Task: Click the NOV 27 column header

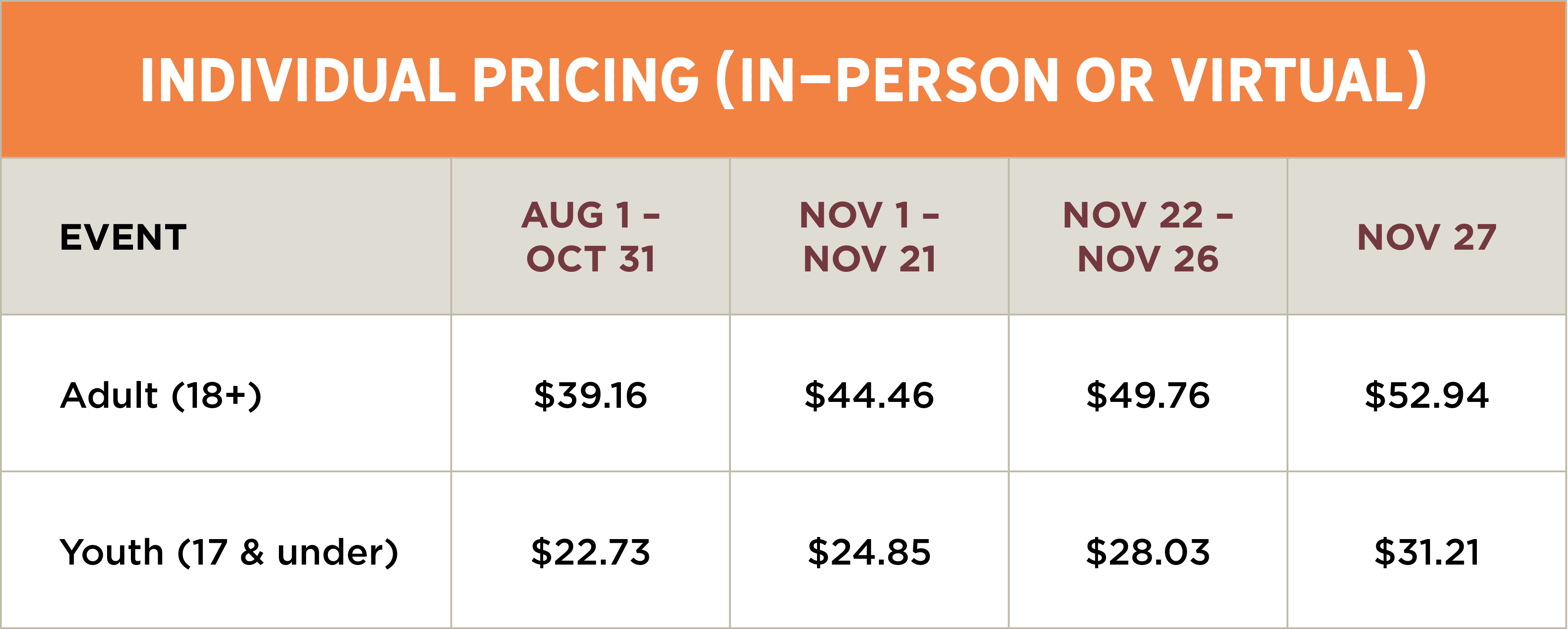Action: click(x=1427, y=237)
